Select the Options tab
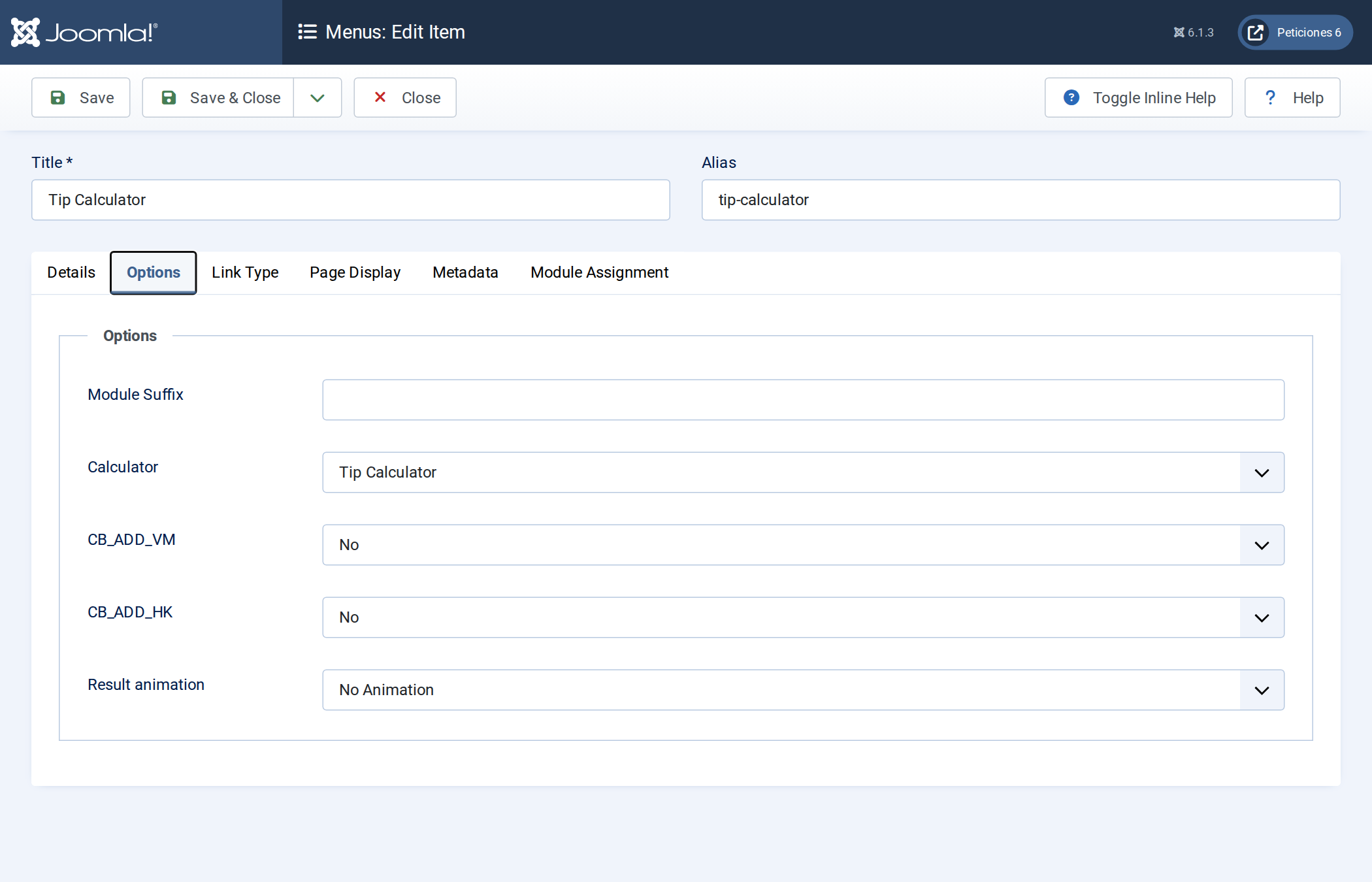1372x882 pixels. [x=154, y=272]
